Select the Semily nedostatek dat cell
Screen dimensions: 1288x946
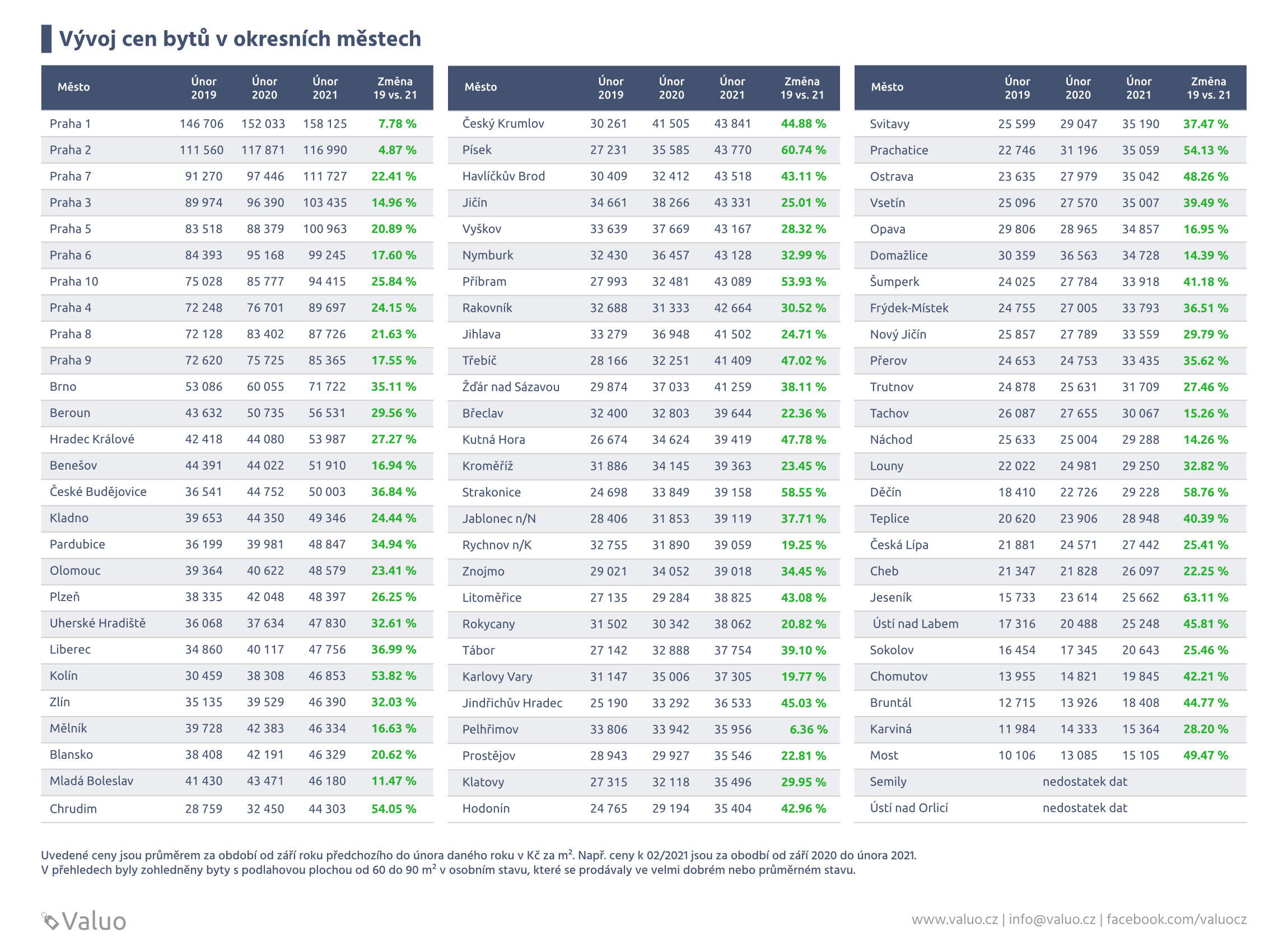[1085, 781]
